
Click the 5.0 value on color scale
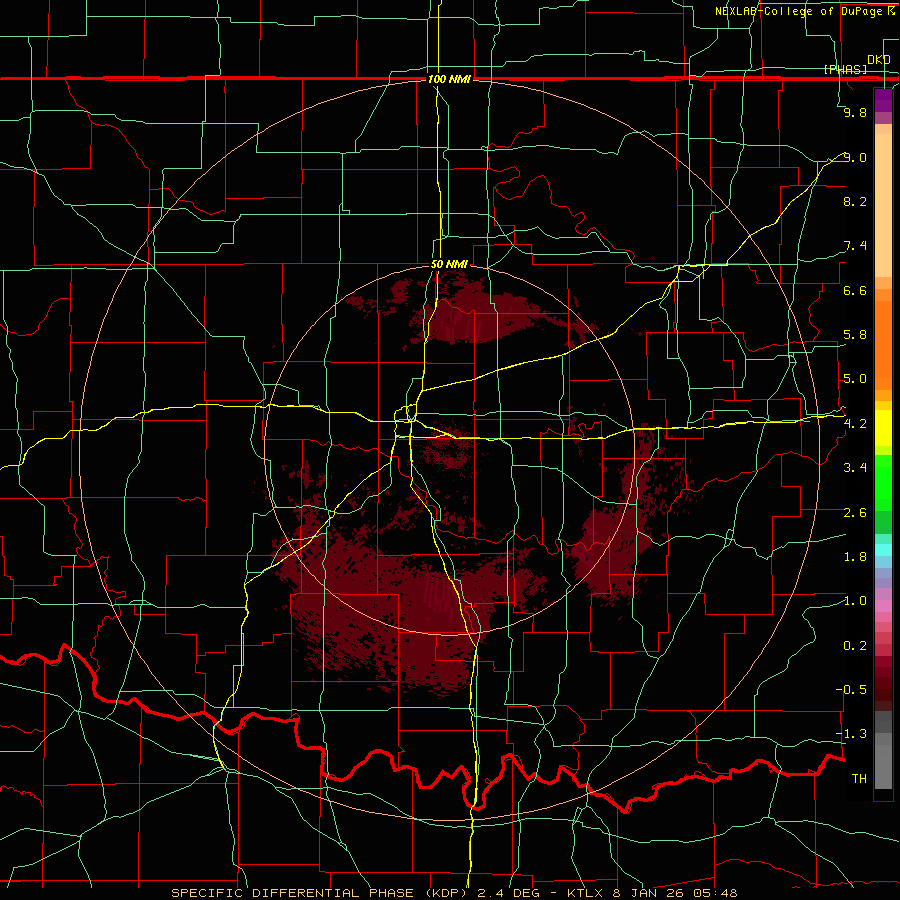click(x=855, y=379)
